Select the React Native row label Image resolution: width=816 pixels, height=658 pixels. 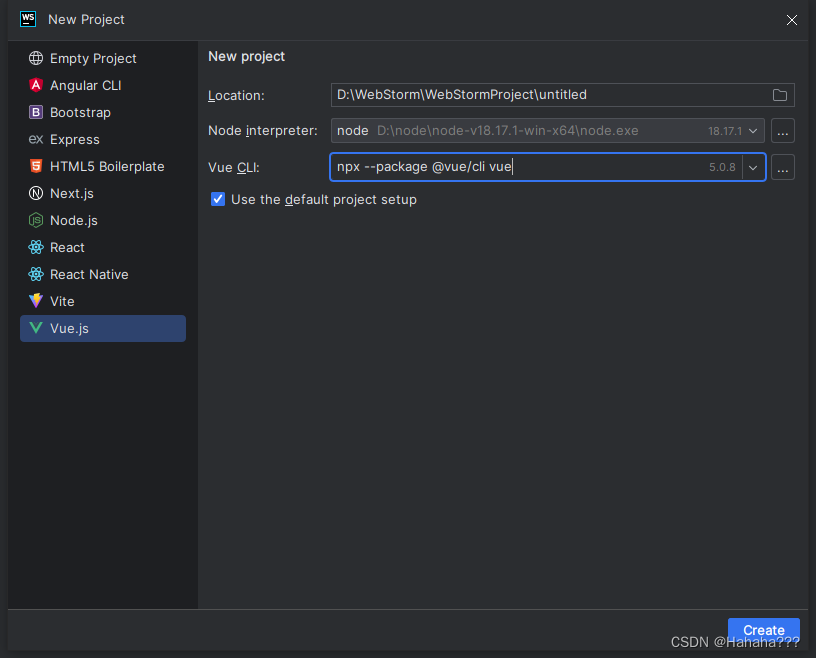89,274
